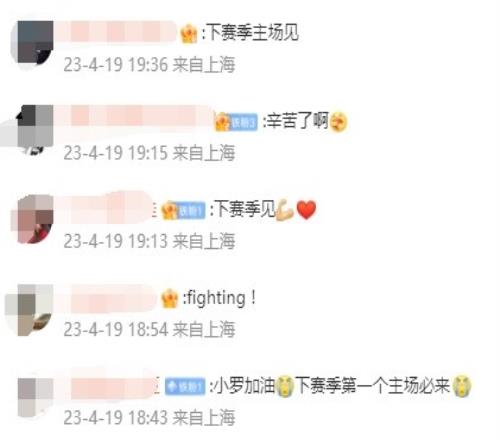Click the timestamp 23-4-19 19:36 来自上海

pyautogui.click(x=149, y=64)
